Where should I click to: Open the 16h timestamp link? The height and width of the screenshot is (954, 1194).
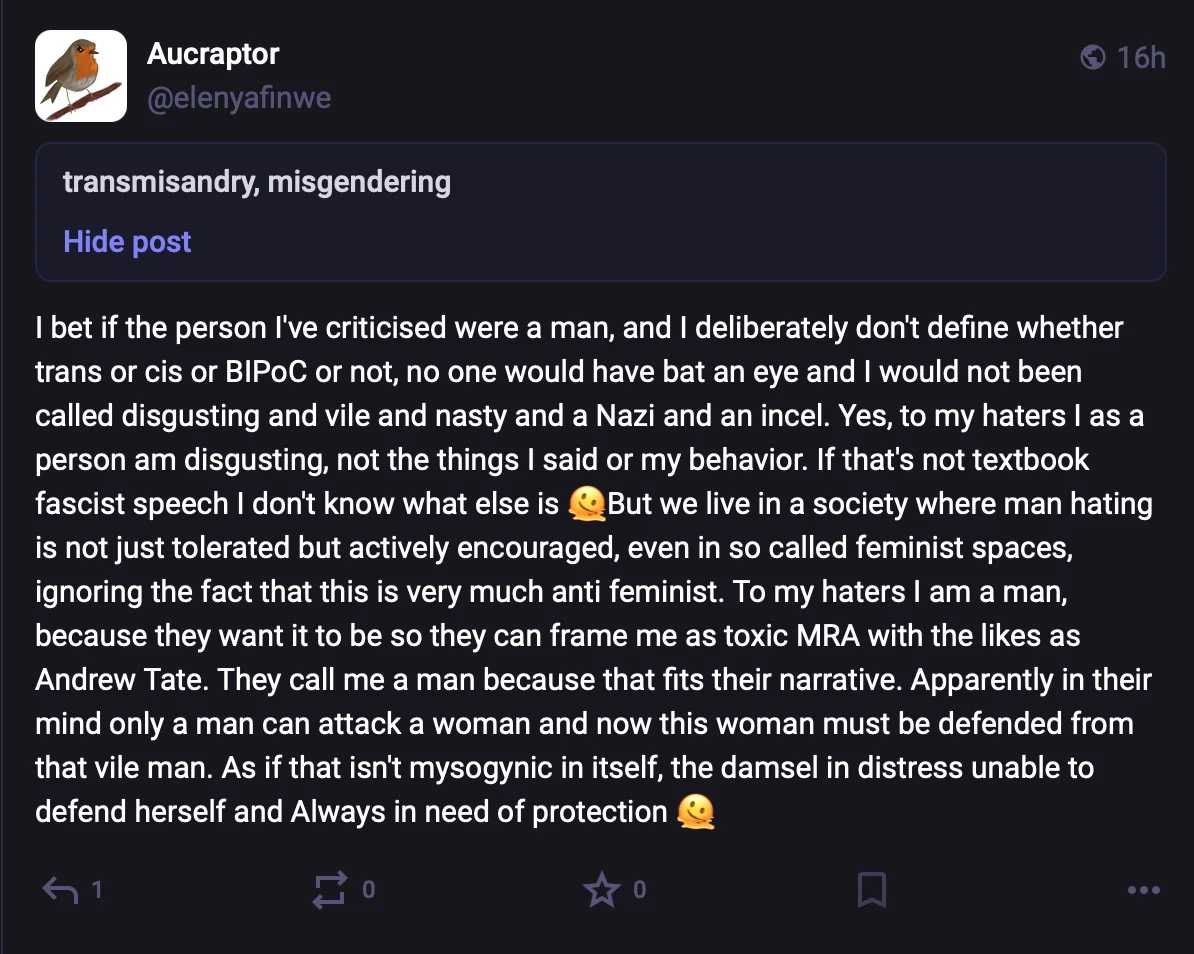pos(1141,57)
